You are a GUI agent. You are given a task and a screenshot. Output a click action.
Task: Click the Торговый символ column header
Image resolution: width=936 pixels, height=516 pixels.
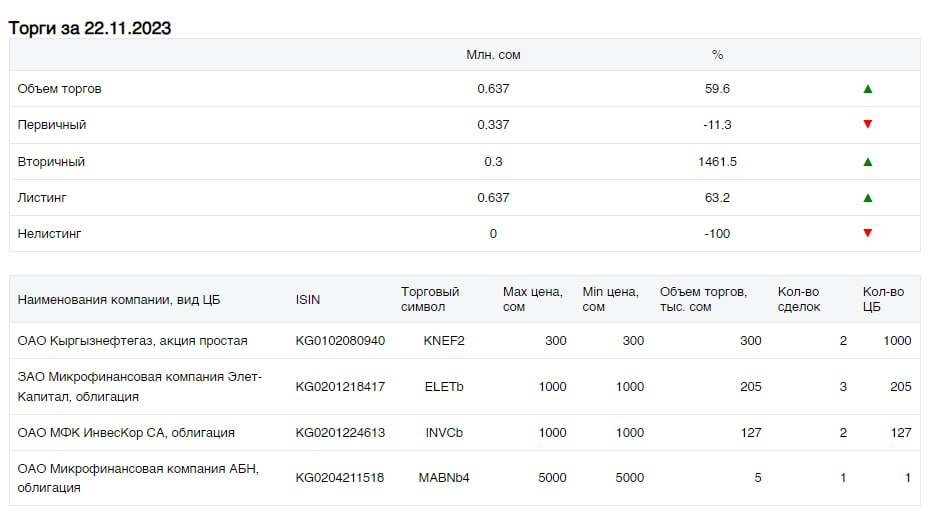[430, 299]
